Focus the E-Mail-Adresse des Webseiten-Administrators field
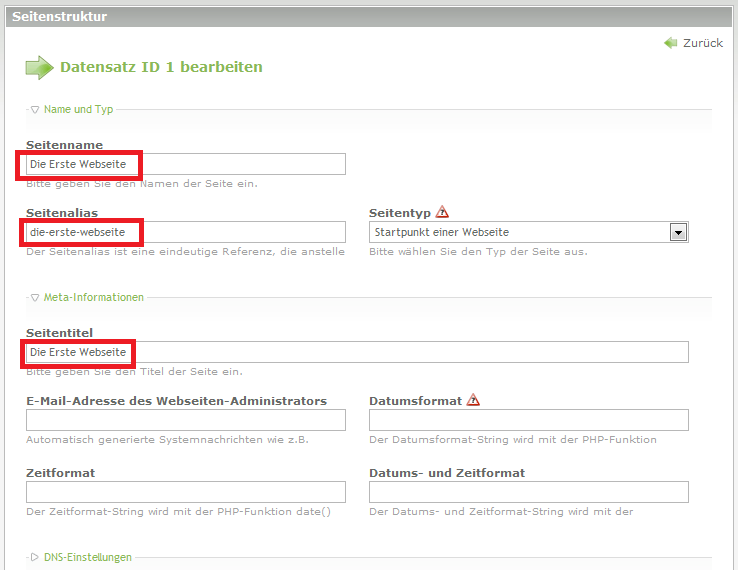738x570 pixels. (x=185, y=420)
